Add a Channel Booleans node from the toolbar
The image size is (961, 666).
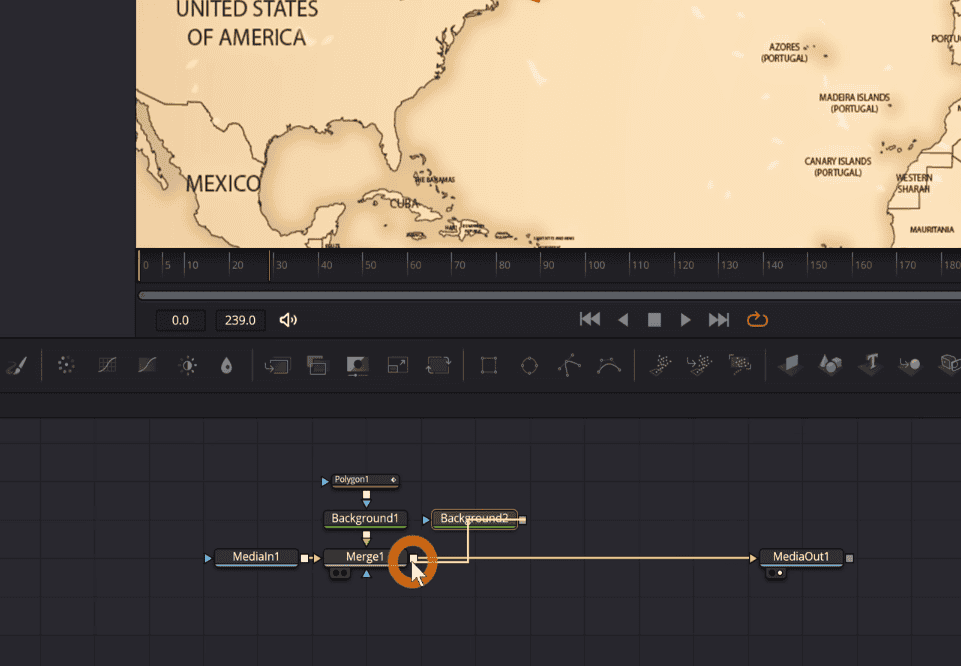coord(317,365)
